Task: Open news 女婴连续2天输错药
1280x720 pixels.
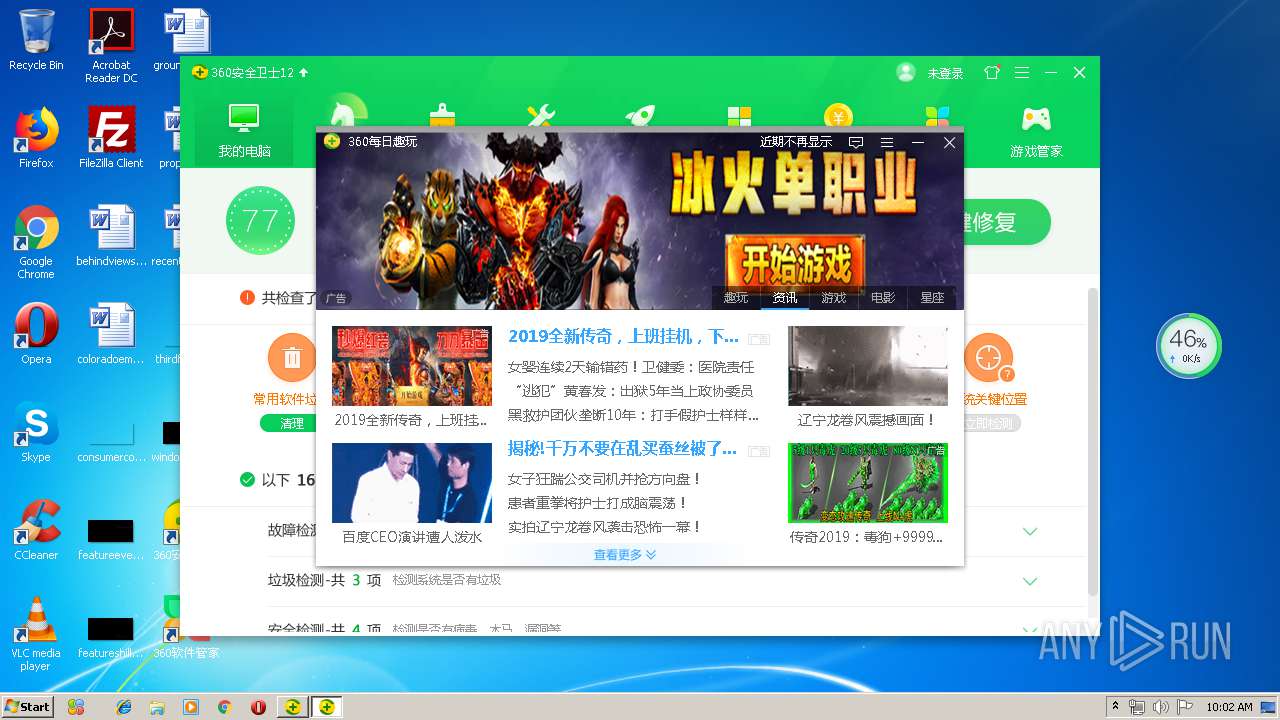Action: pos(631,367)
